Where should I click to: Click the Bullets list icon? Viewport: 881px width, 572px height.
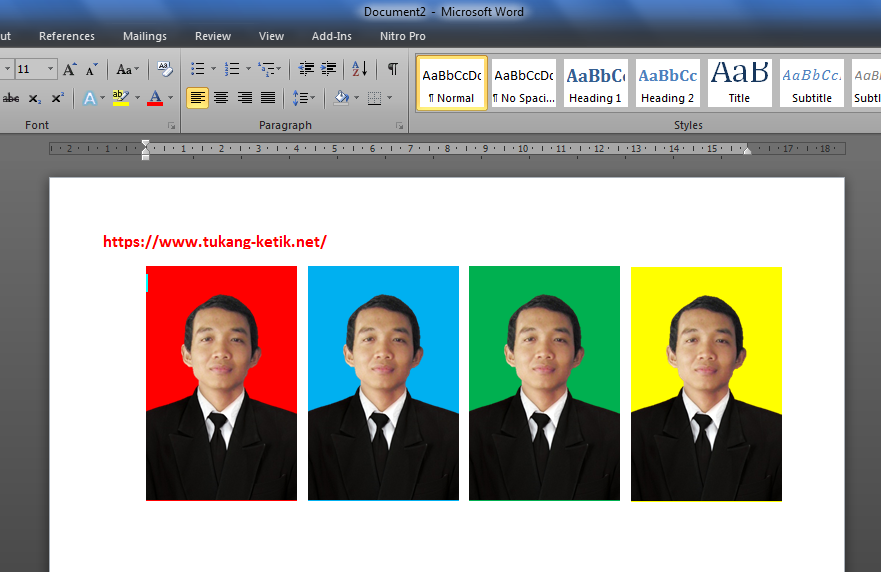tap(197, 69)
